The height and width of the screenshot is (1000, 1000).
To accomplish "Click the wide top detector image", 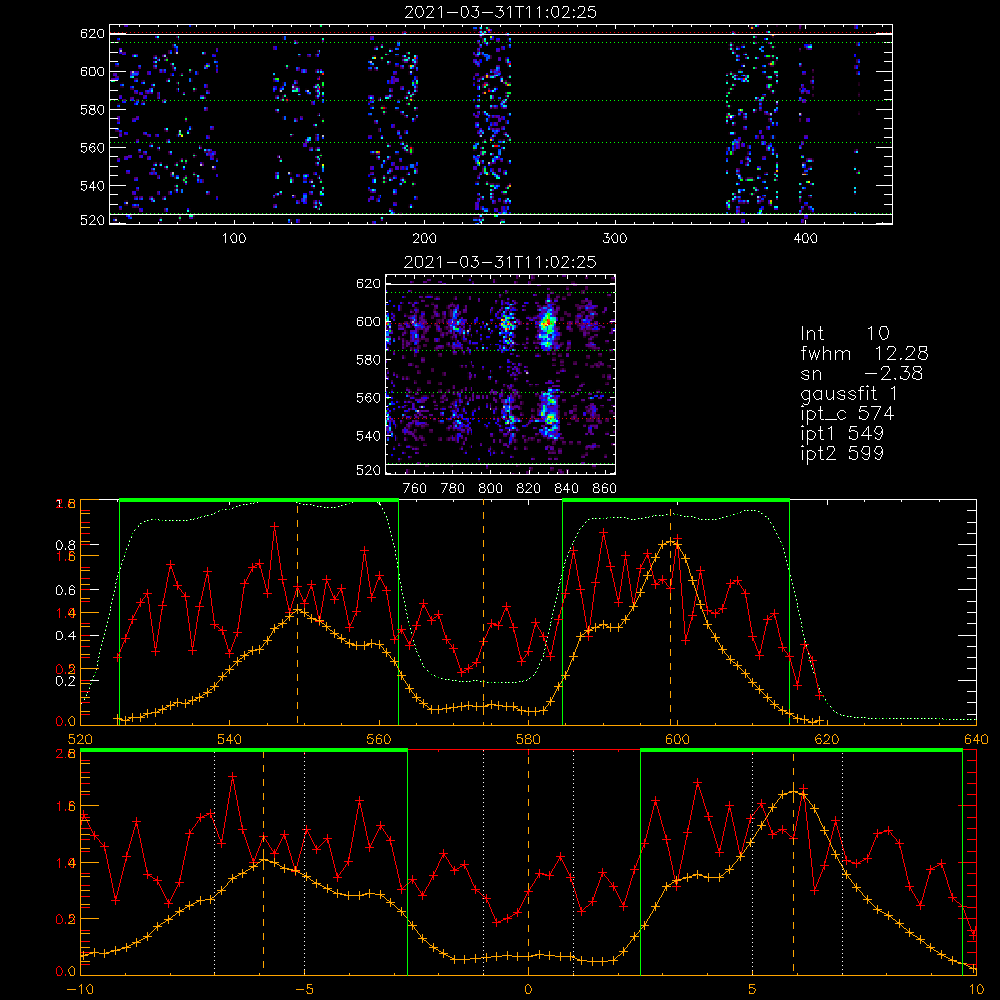I will 501,124.
